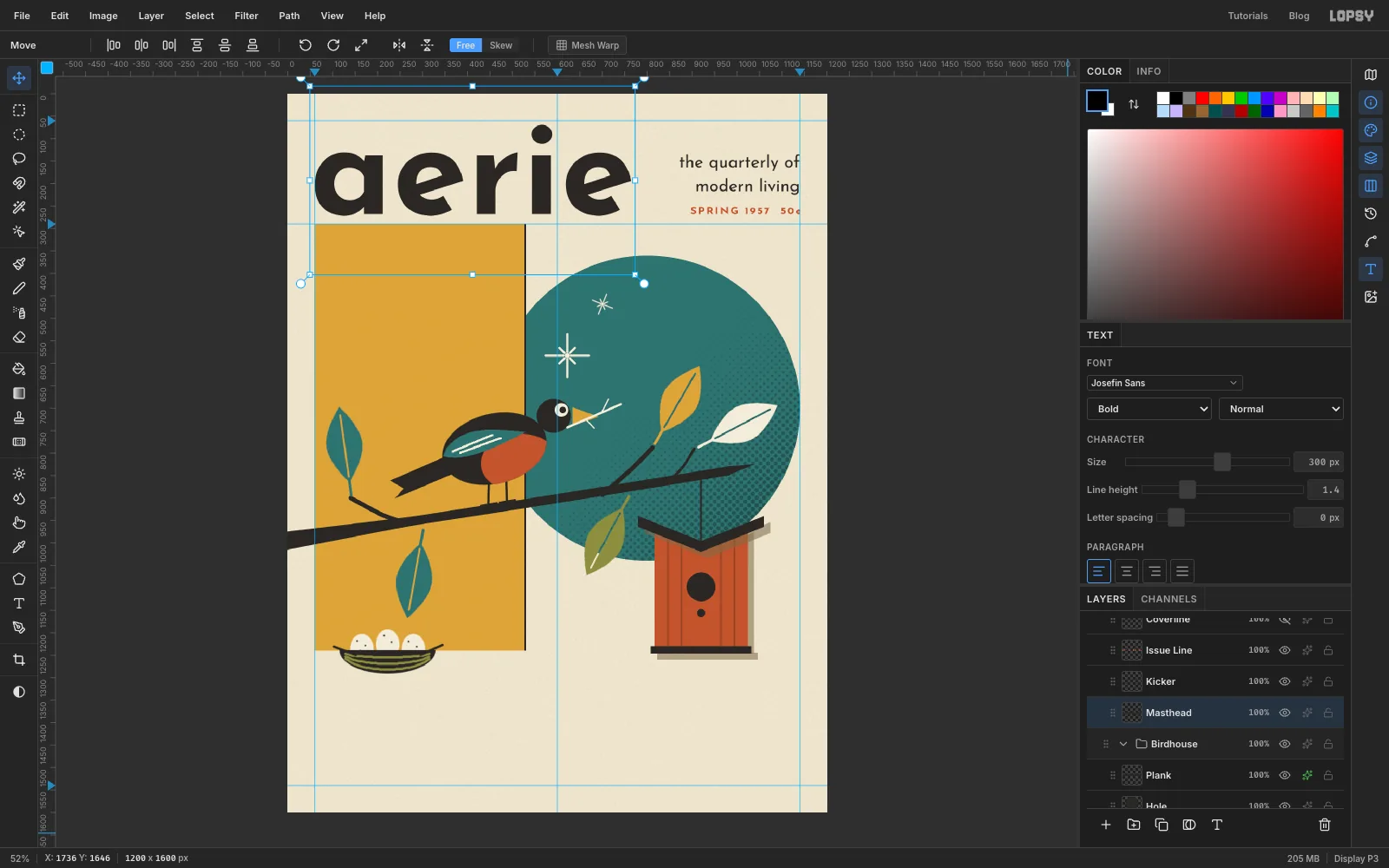Screen dimensions: 1389x868
Task: Open the Bold font weight dropdown
Action: tap(1149, 409)
